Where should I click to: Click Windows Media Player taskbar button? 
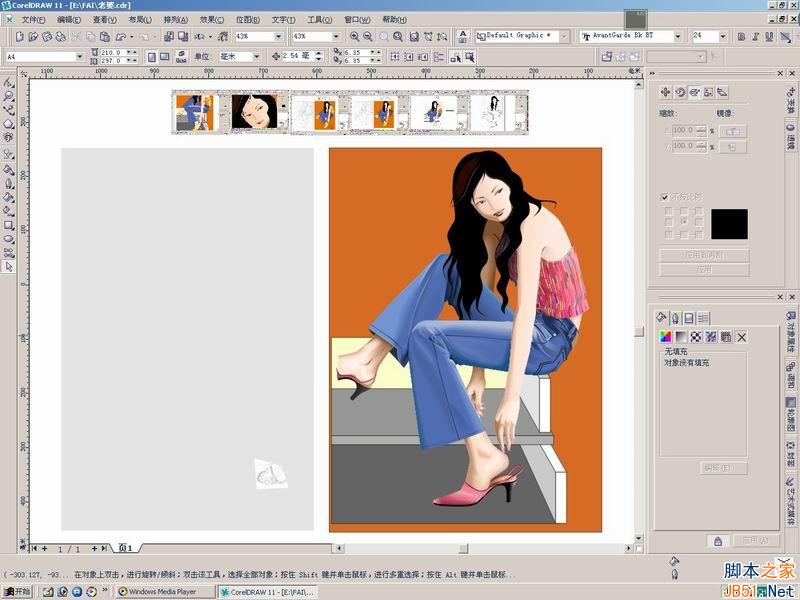164,591
